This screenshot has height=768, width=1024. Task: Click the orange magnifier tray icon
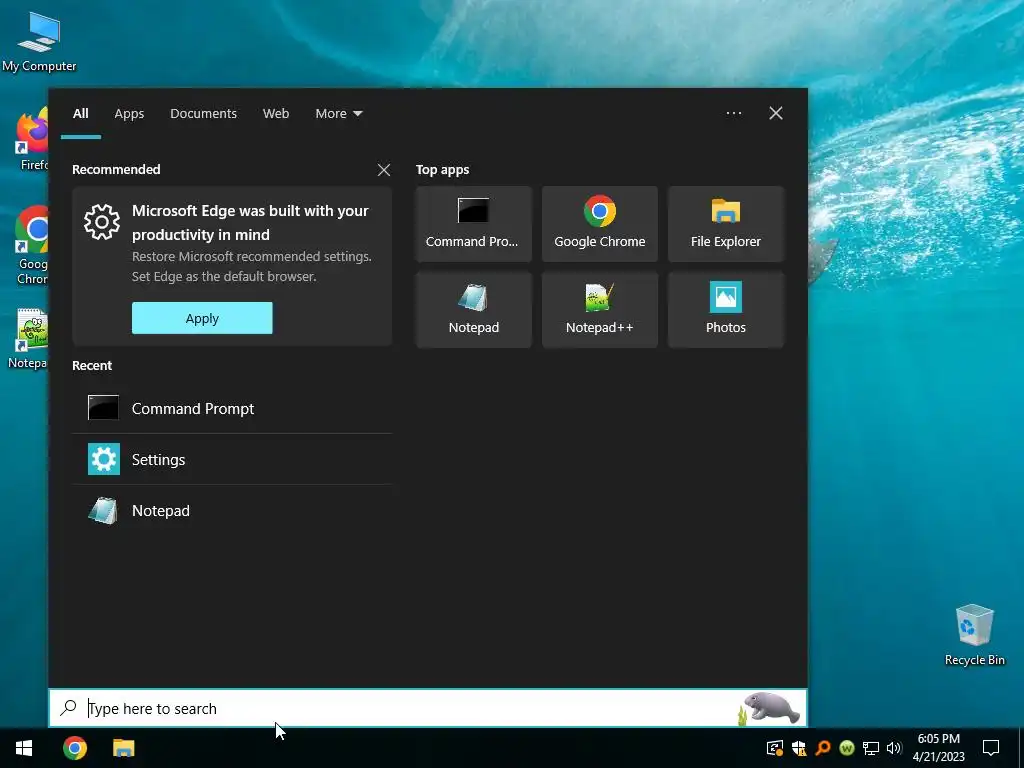coord(823,748)
